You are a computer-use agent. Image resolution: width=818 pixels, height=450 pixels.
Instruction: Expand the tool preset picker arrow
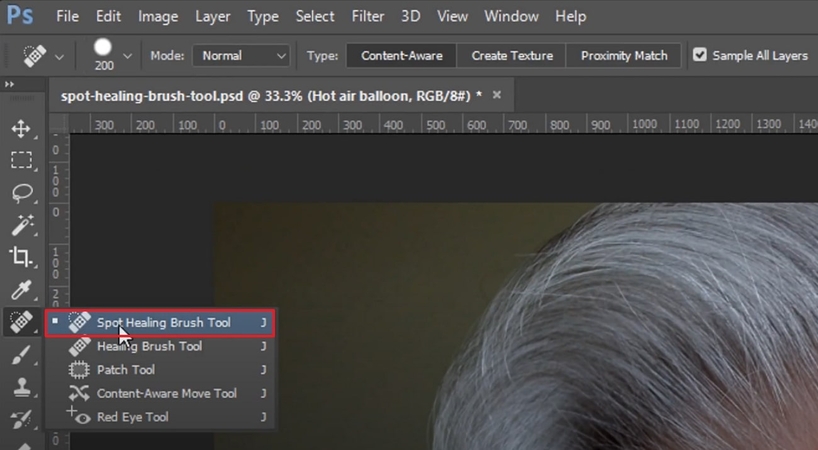tap(59, 56)
